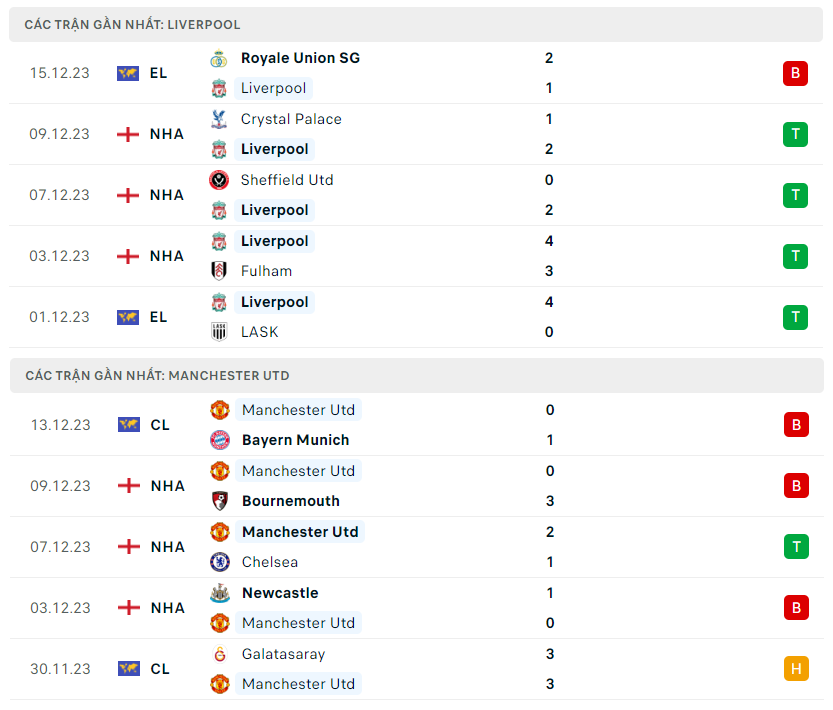Image resolution: width=833 pixels, height=710 pixels.
Task: Click the Bournemouth club crest
Action: [x=220, y=501]
